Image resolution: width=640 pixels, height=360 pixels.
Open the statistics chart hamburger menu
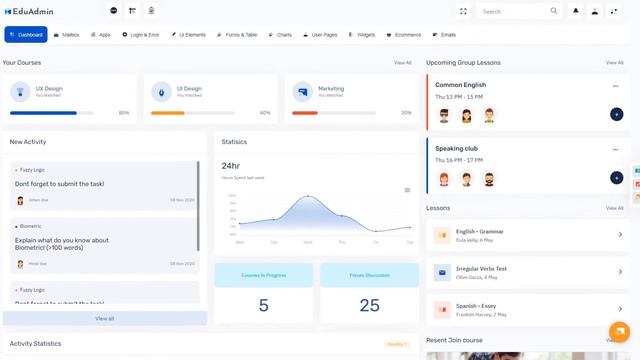[x=407, y=190]
